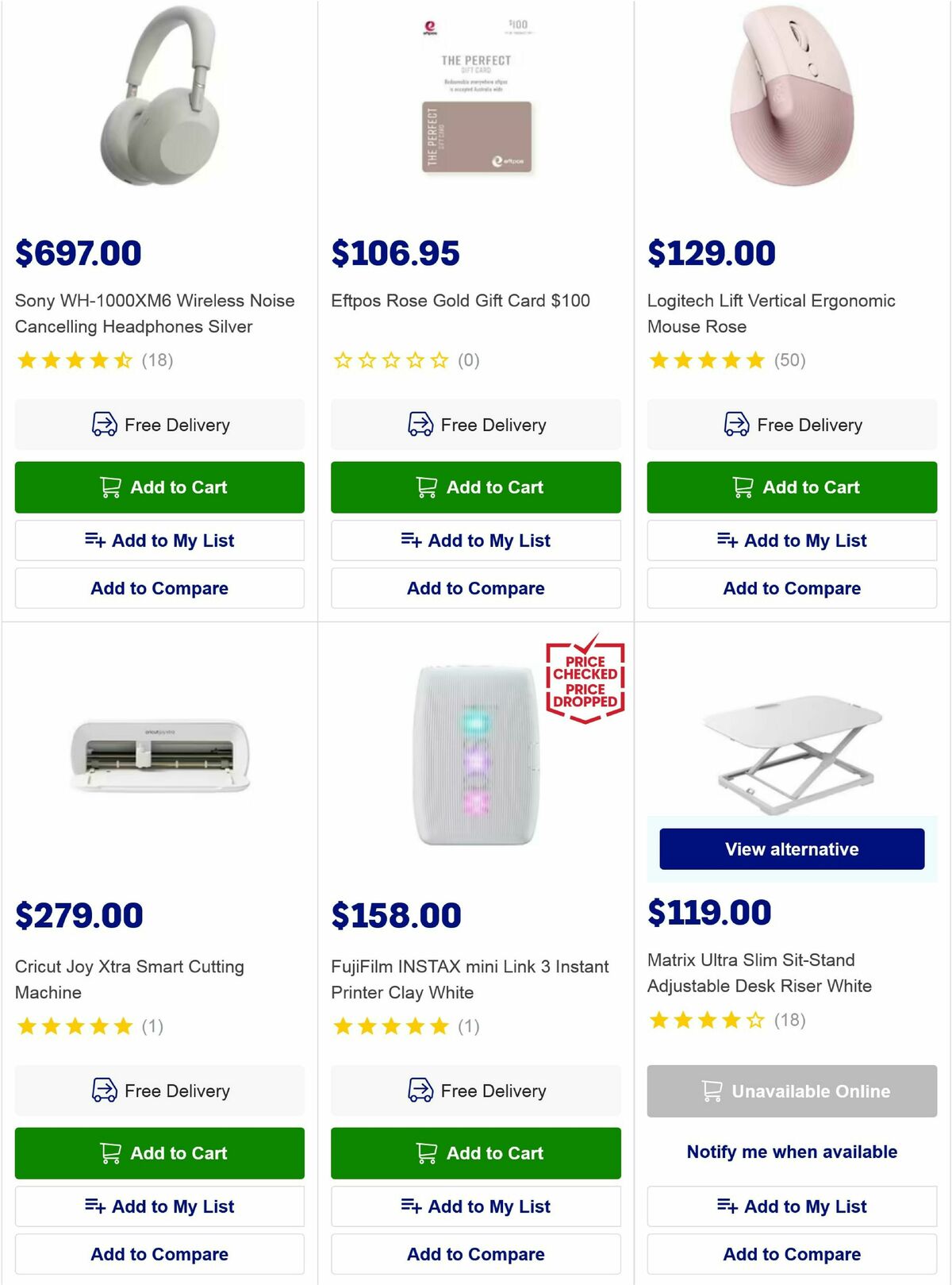Screen dimensions: 952x1285
Task: Click the cart icon on Sony headphones Add to Cart
Action: coord(110,487)
